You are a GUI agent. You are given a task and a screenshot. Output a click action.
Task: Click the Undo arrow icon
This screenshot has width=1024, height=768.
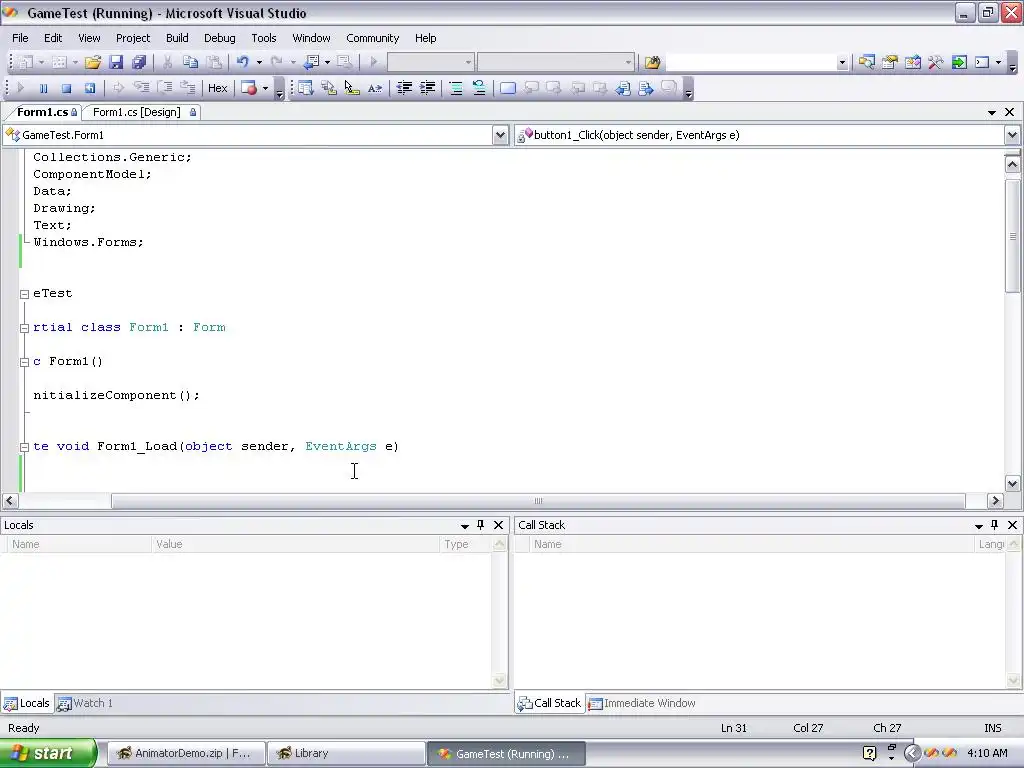(243, 62)
